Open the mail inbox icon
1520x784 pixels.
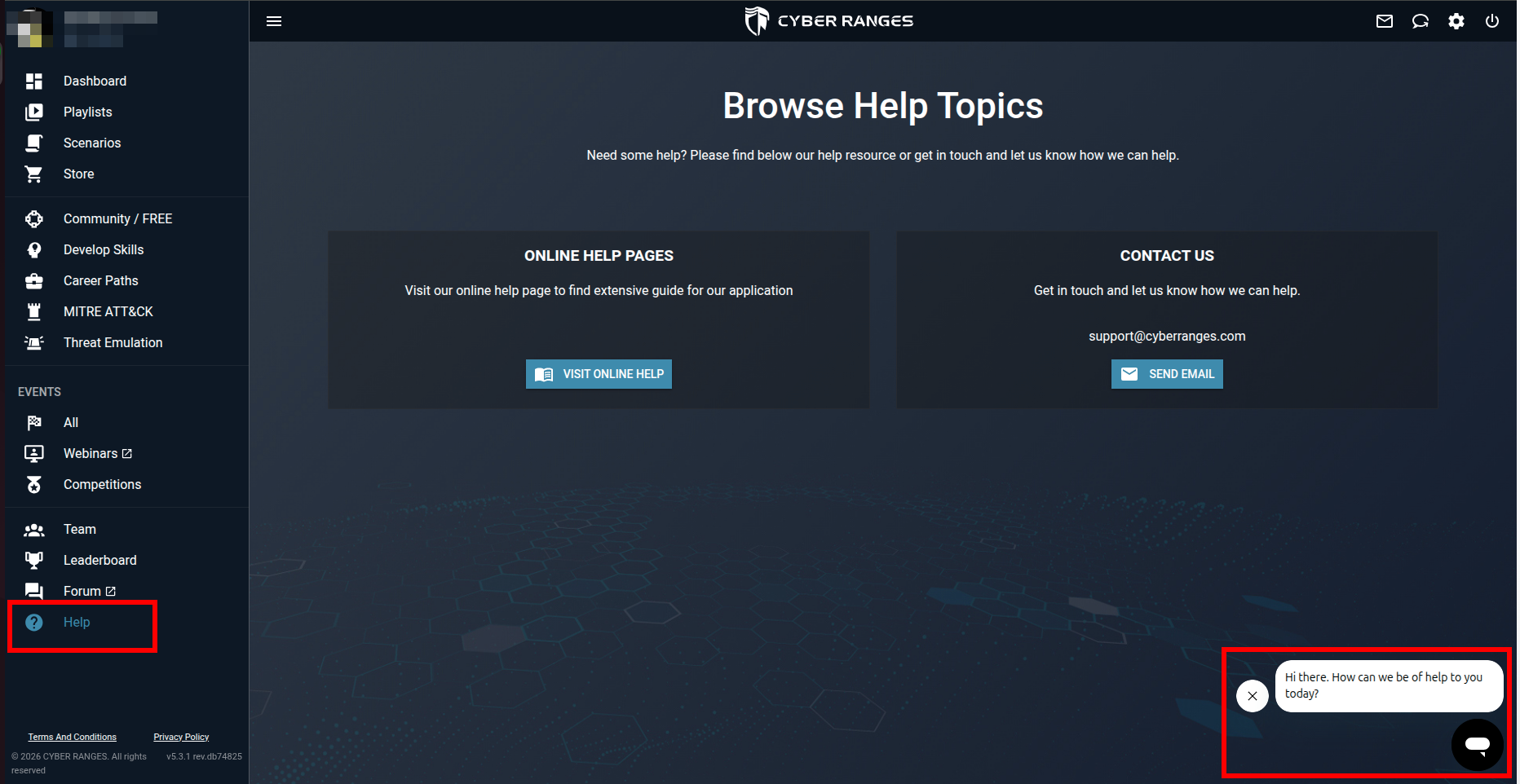pos(1385,21)
